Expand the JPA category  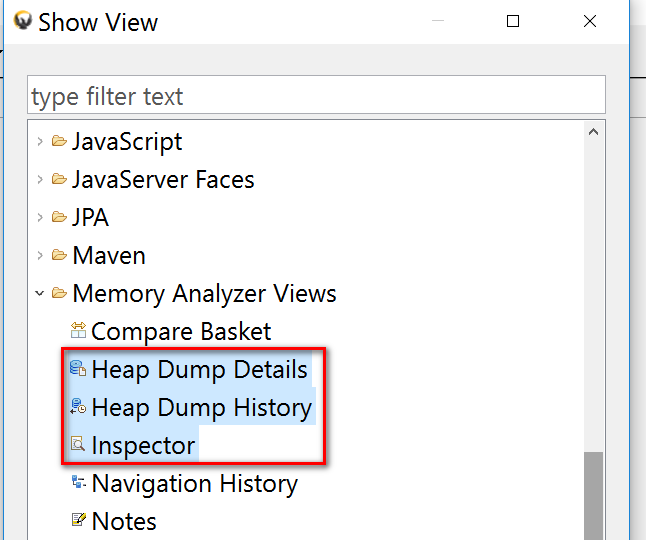[x=40, y=217]
